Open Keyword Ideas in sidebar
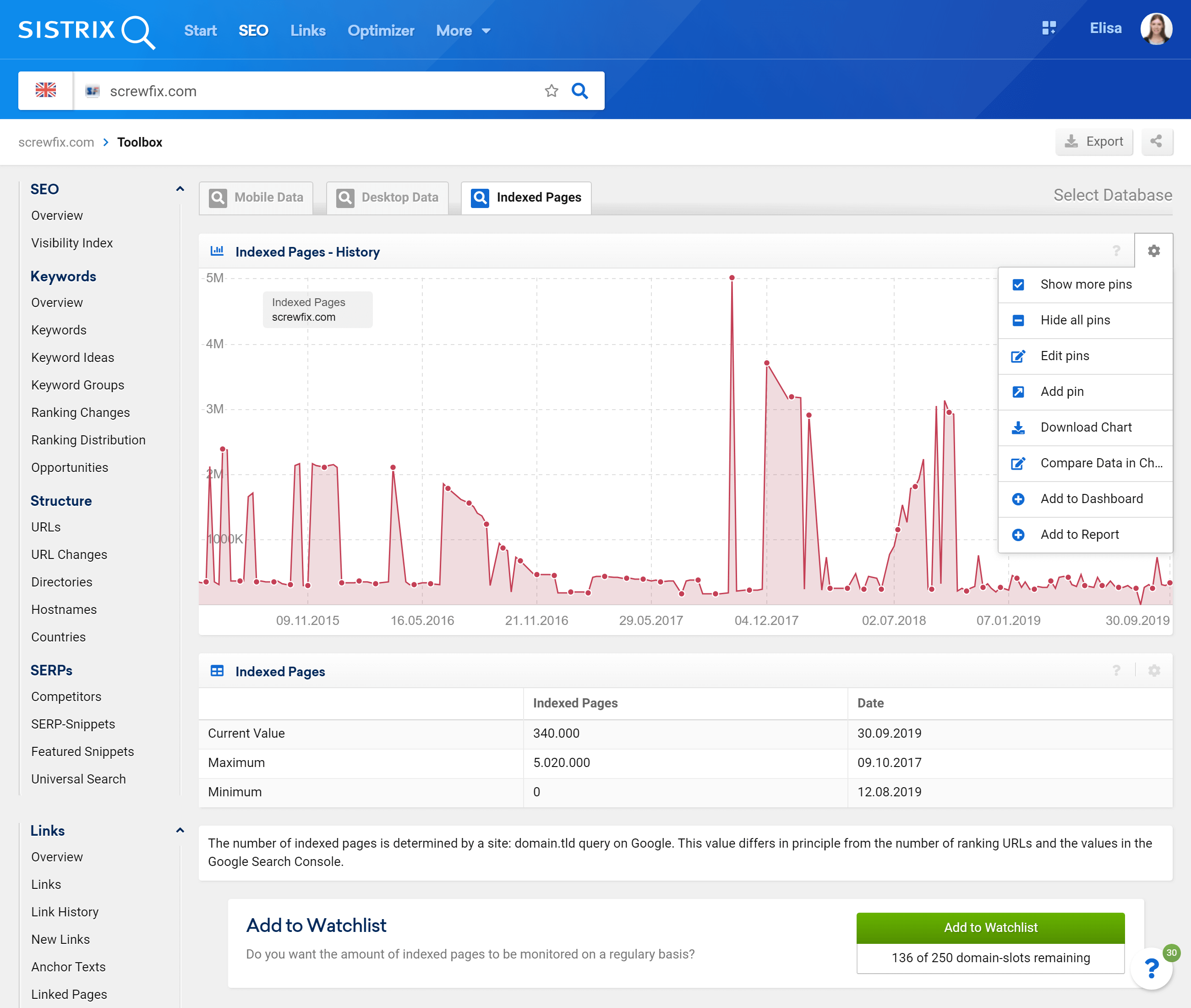This screenshot has width=1191, height=1008. (72, 358)
